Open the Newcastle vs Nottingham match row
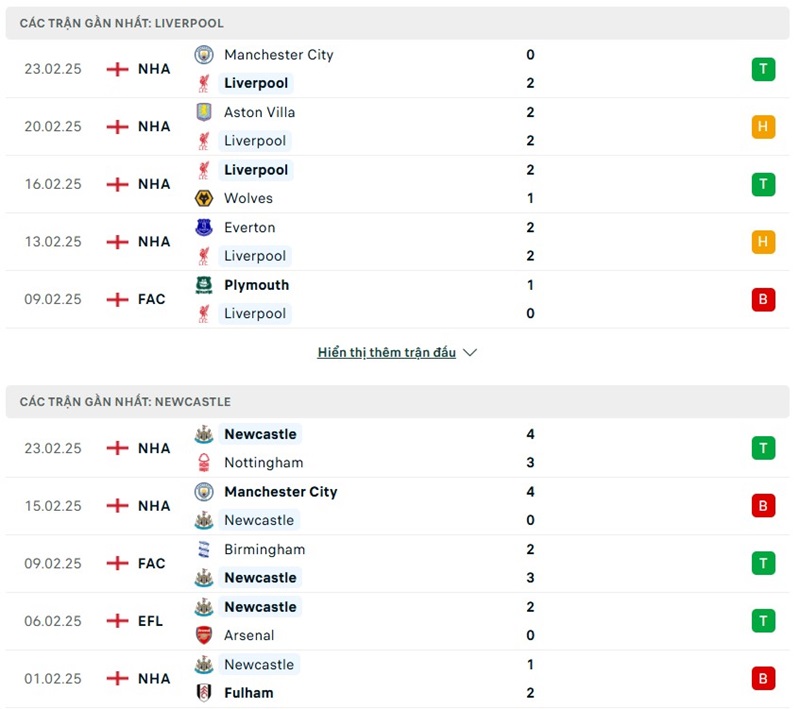 point(400,448)
